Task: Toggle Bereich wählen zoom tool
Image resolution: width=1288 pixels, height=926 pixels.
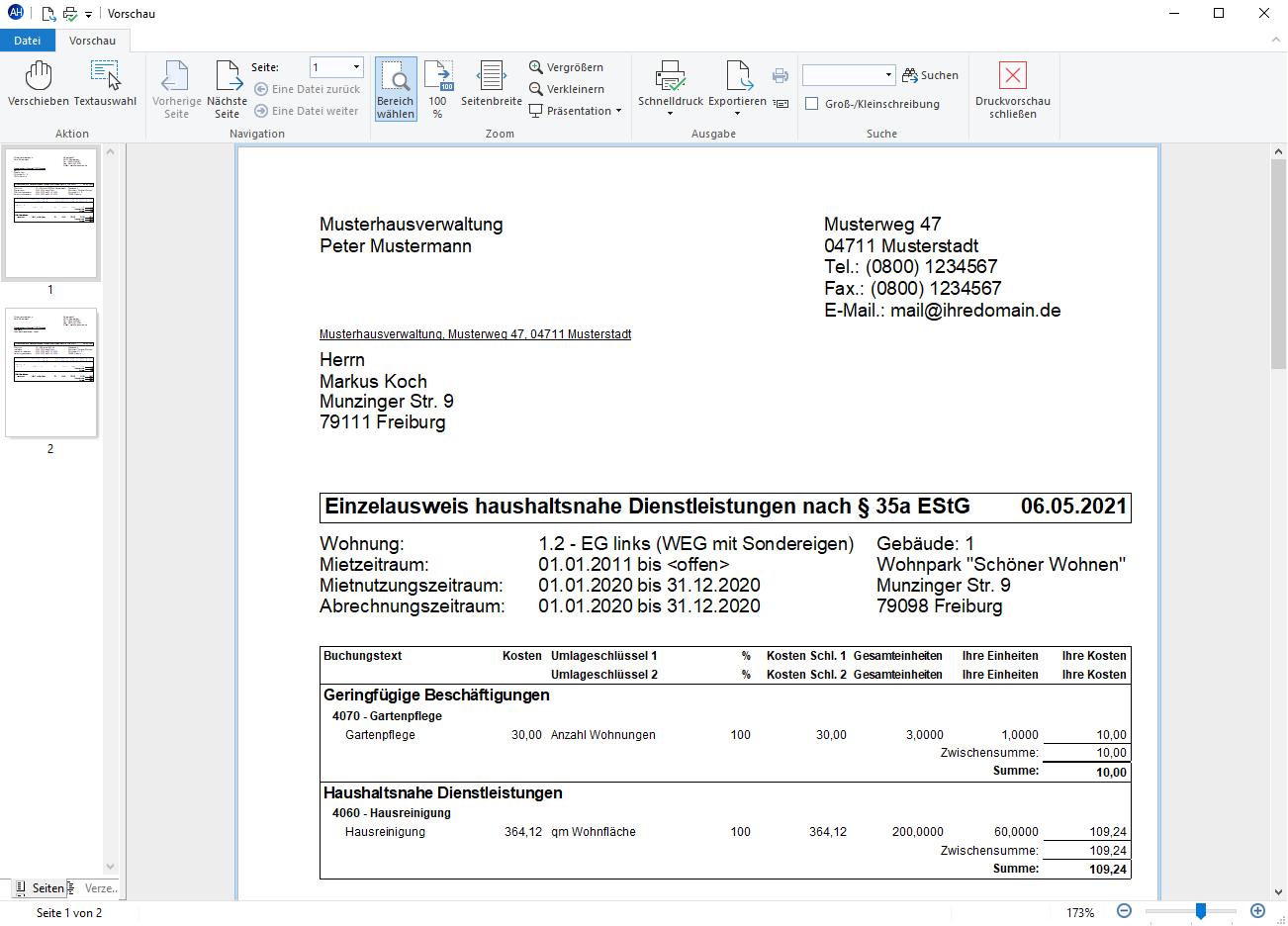Action: click(x=396, y=89)
